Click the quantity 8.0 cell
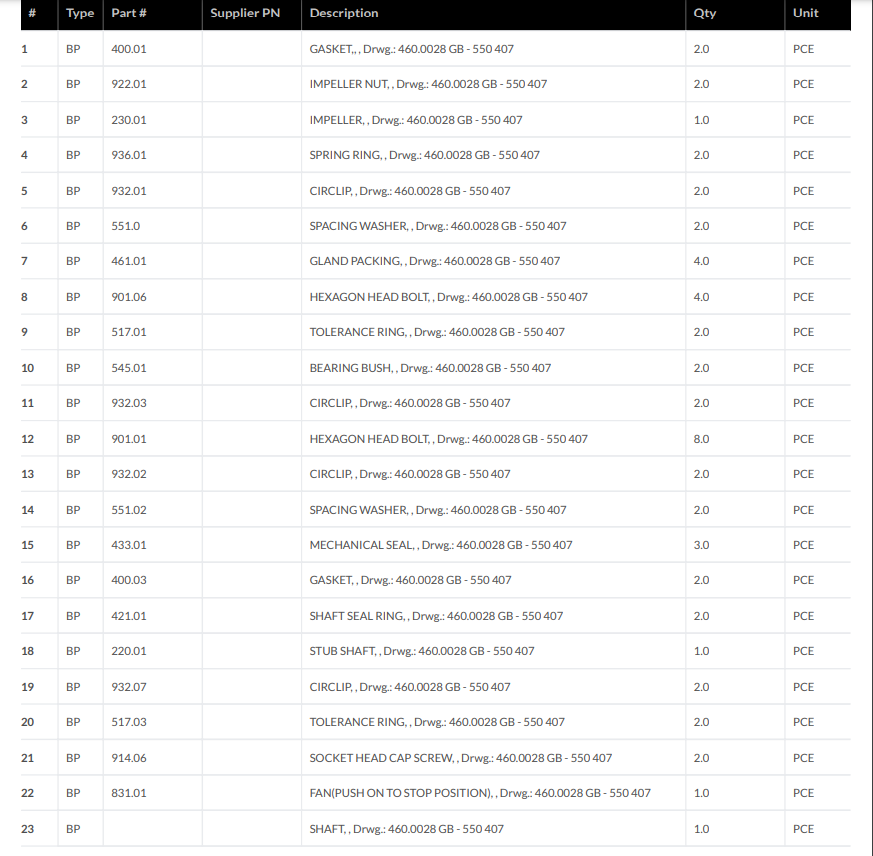The height and width of the screenshot is (856, 873). pyautogui.click(x=702, y=439)
